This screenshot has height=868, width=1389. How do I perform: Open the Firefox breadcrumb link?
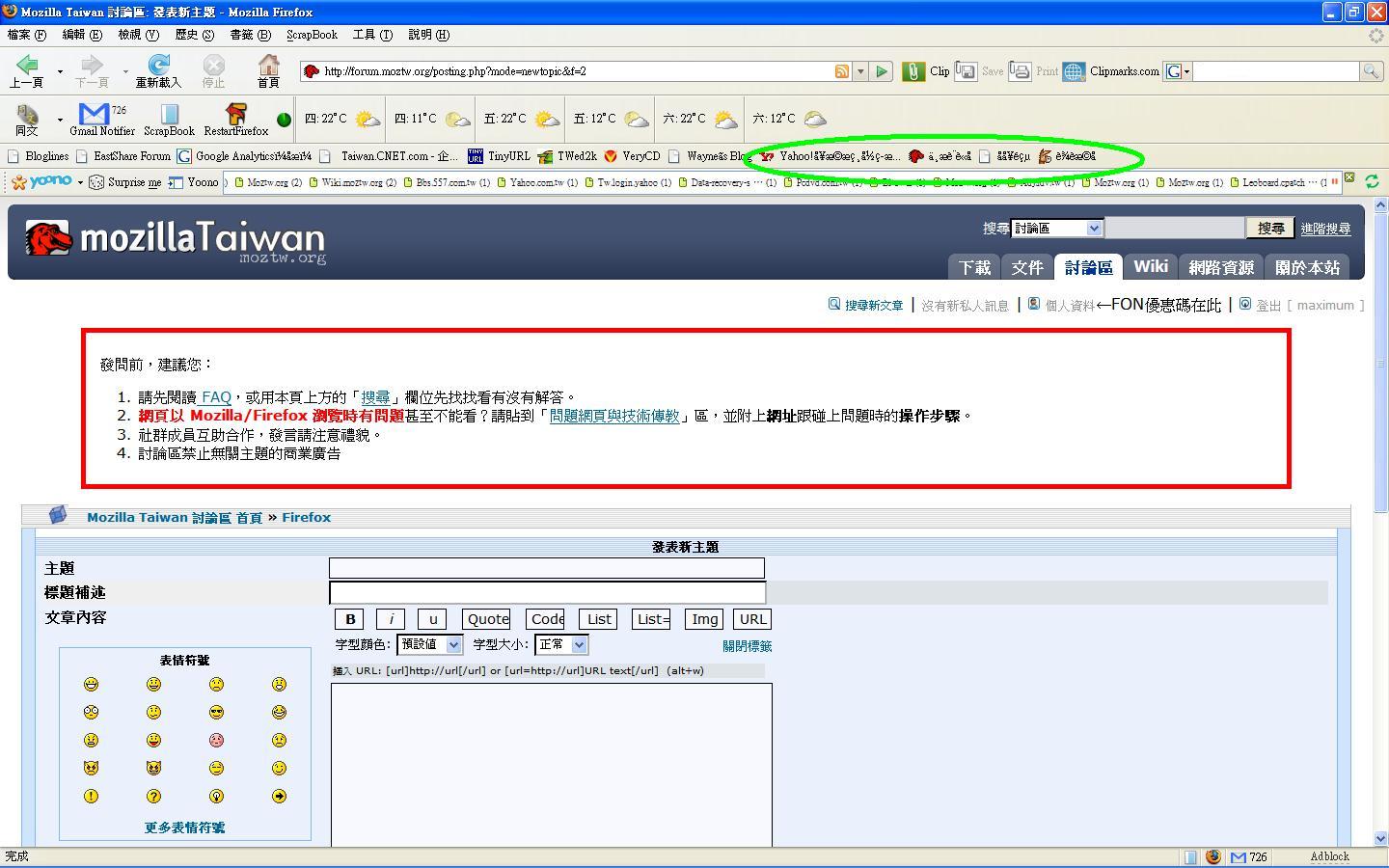click(x=306, y=517)
